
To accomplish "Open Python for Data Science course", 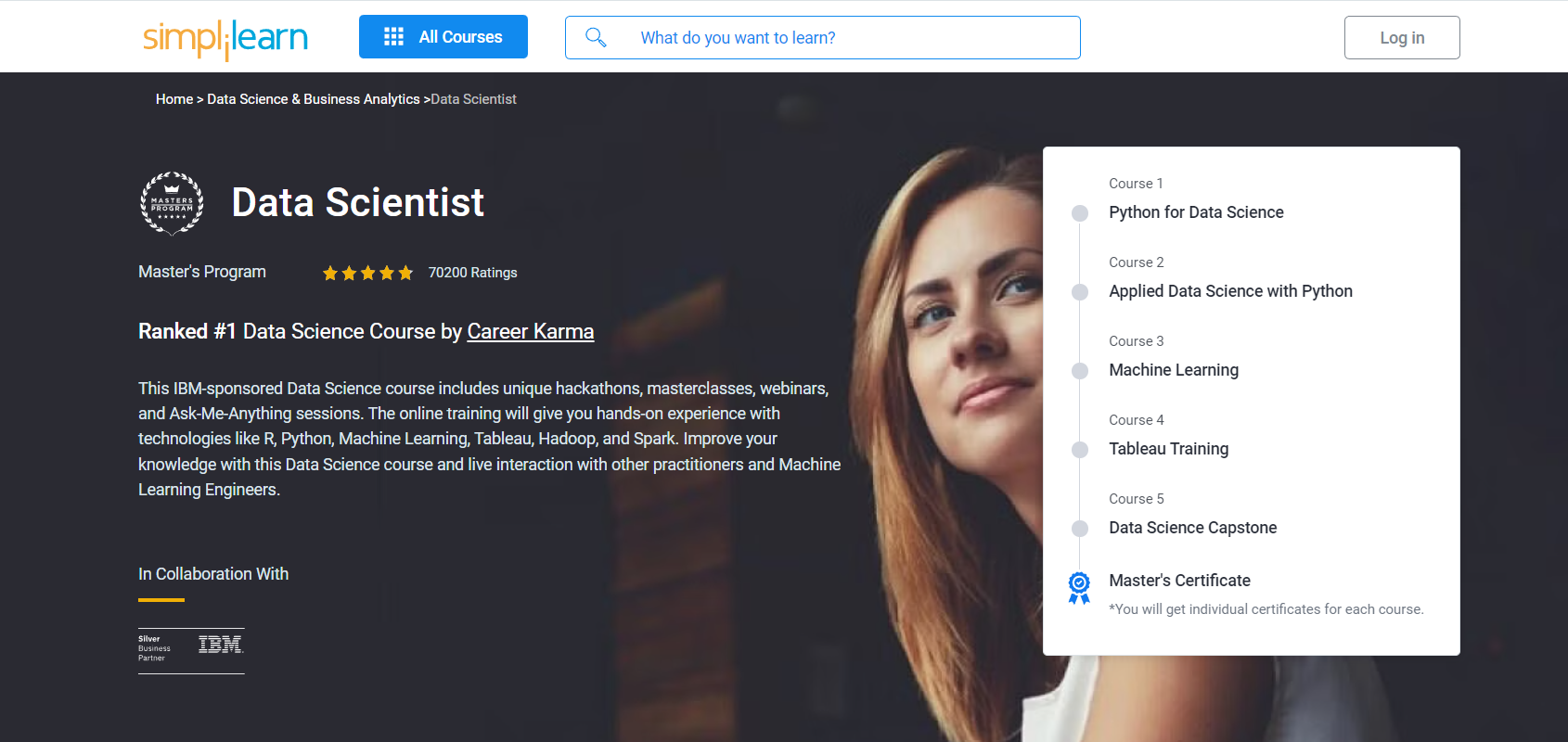I will point(1196,212).
